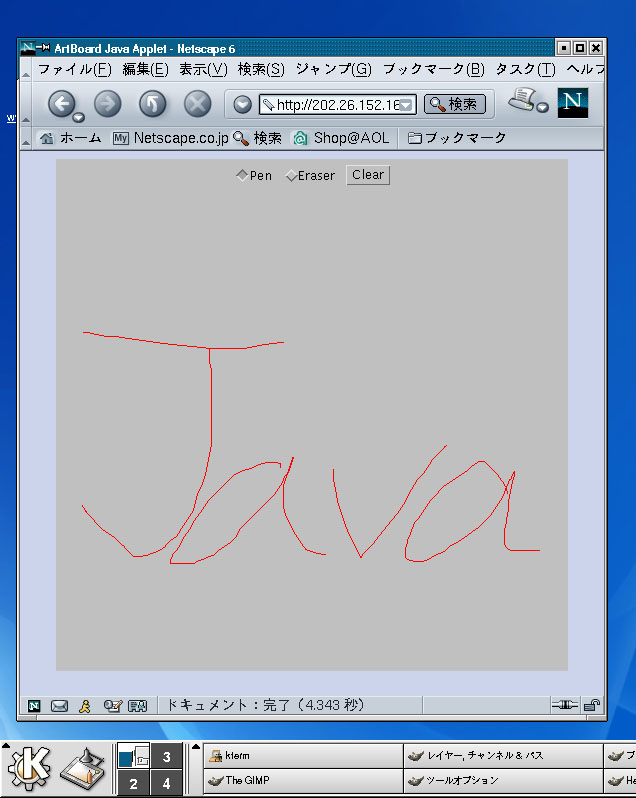This screenshot has height=798, width=636.
Task: Collapse the personal toolbar grippy handle
Action: (25, 138)
